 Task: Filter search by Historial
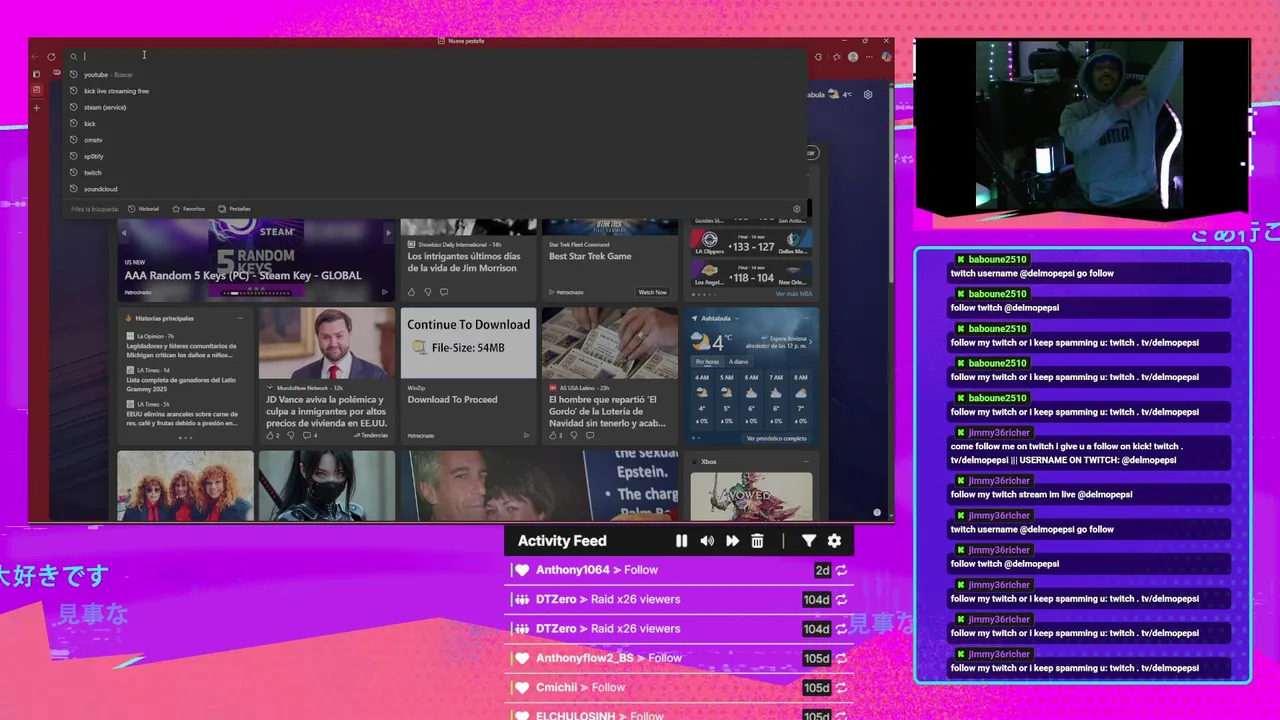click(144, 209)
